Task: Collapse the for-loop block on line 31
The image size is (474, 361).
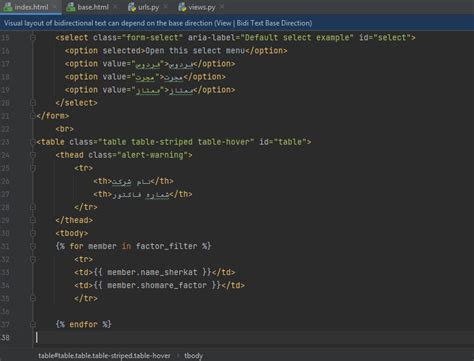Action: tap(33, 246)
